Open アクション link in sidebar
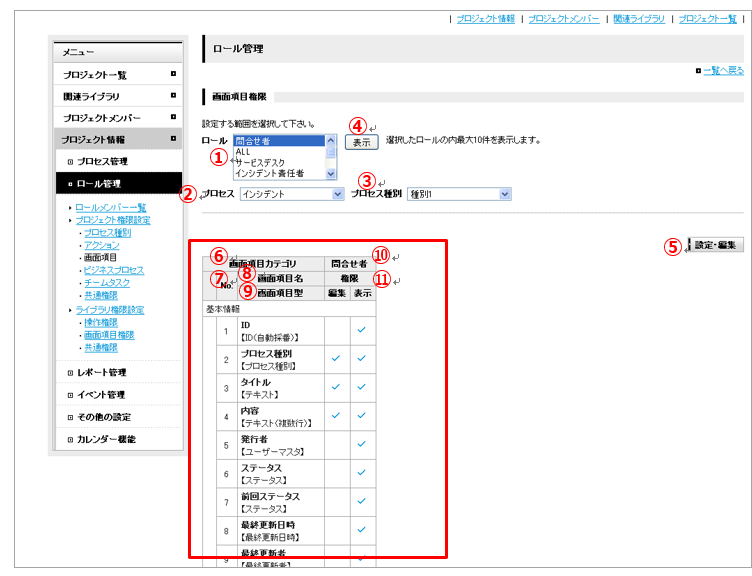Viewport: 752px width, 576px height. click(x=102, y=245)
